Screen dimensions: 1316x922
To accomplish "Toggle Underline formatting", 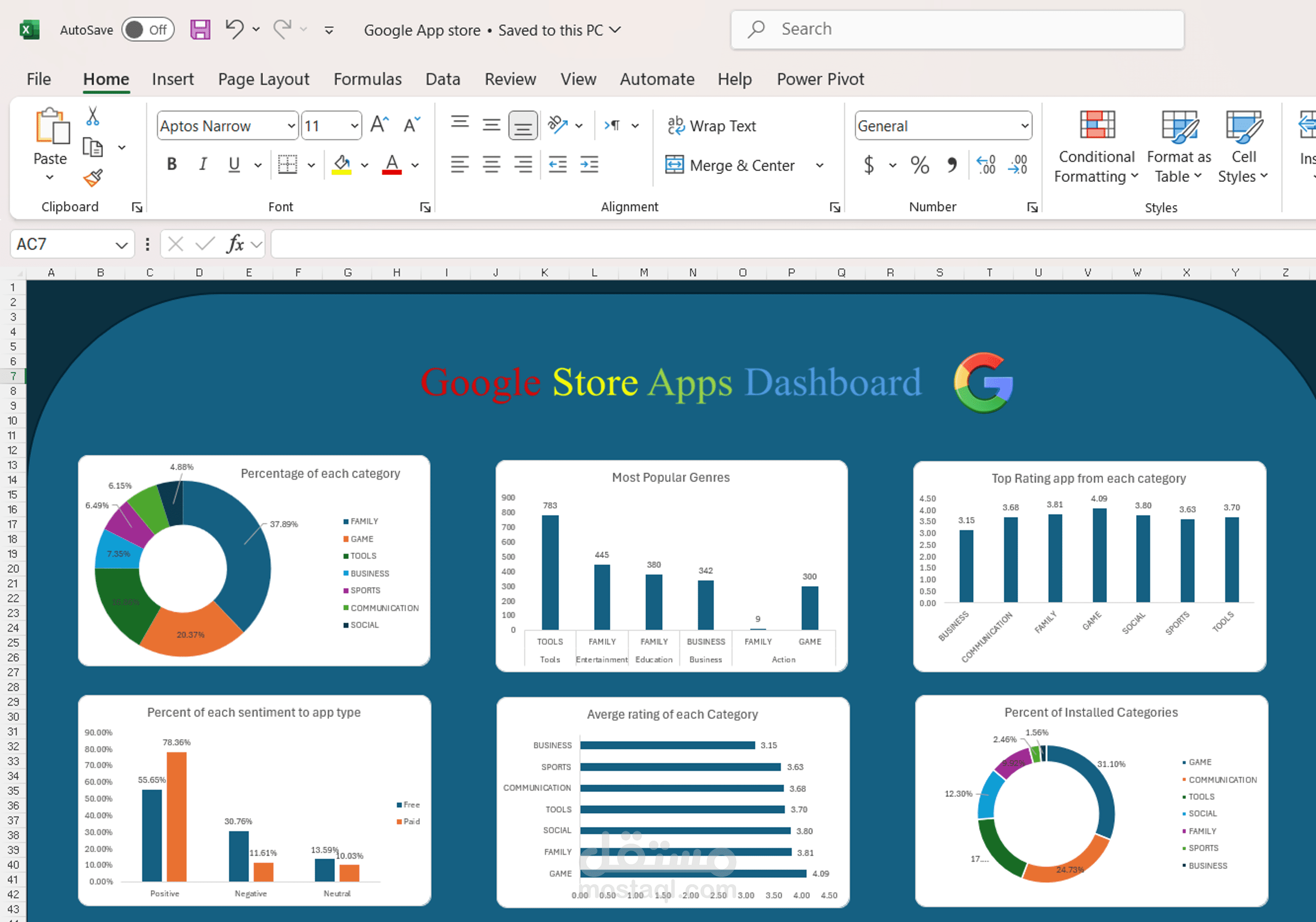I will click(x=234, y=165).
